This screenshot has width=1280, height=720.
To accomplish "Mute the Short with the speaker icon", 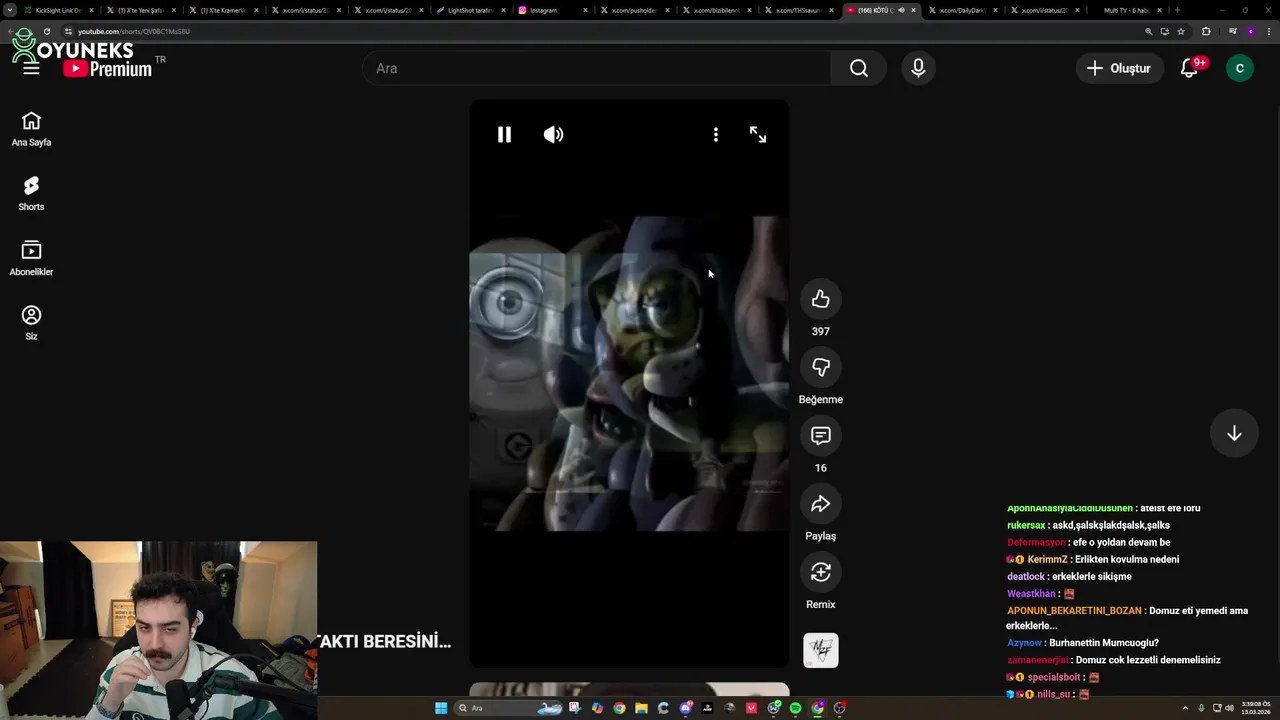I will 553,134.
